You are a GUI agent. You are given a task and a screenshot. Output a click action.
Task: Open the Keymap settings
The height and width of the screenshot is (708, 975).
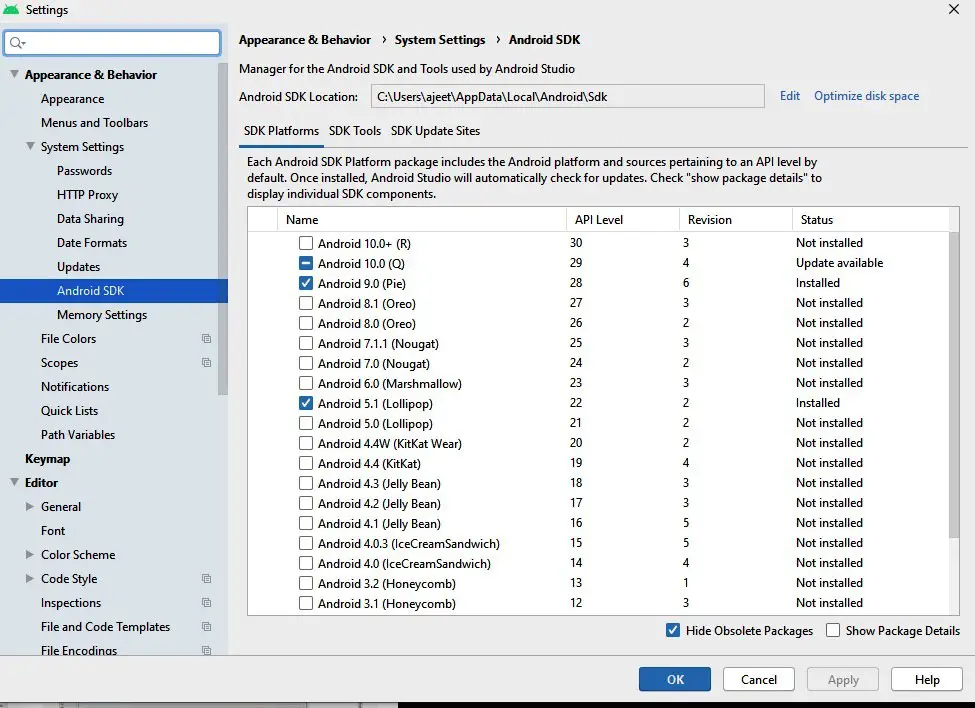pos(47,459)
